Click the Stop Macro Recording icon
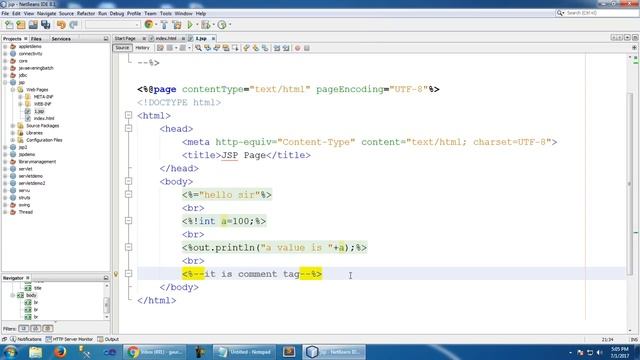Screen dimensions: 640x360 point(307,48)
